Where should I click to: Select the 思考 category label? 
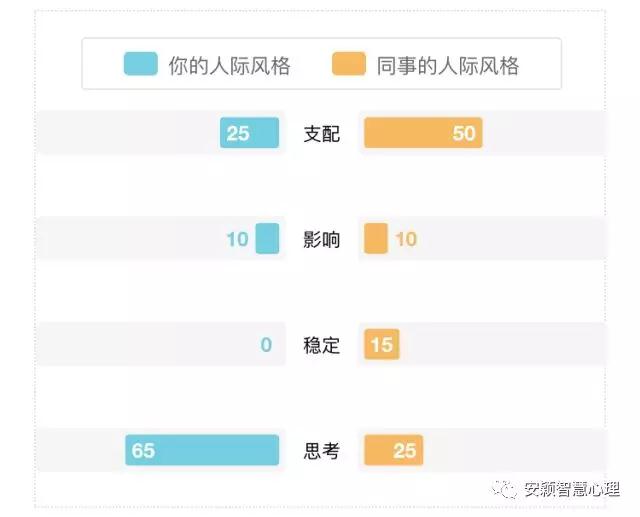pos(321,451)
